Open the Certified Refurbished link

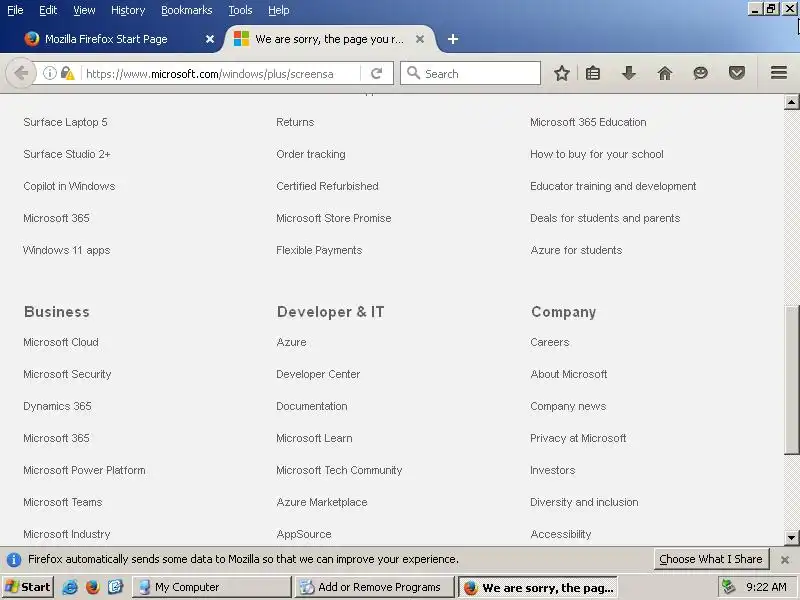[328, 186]
